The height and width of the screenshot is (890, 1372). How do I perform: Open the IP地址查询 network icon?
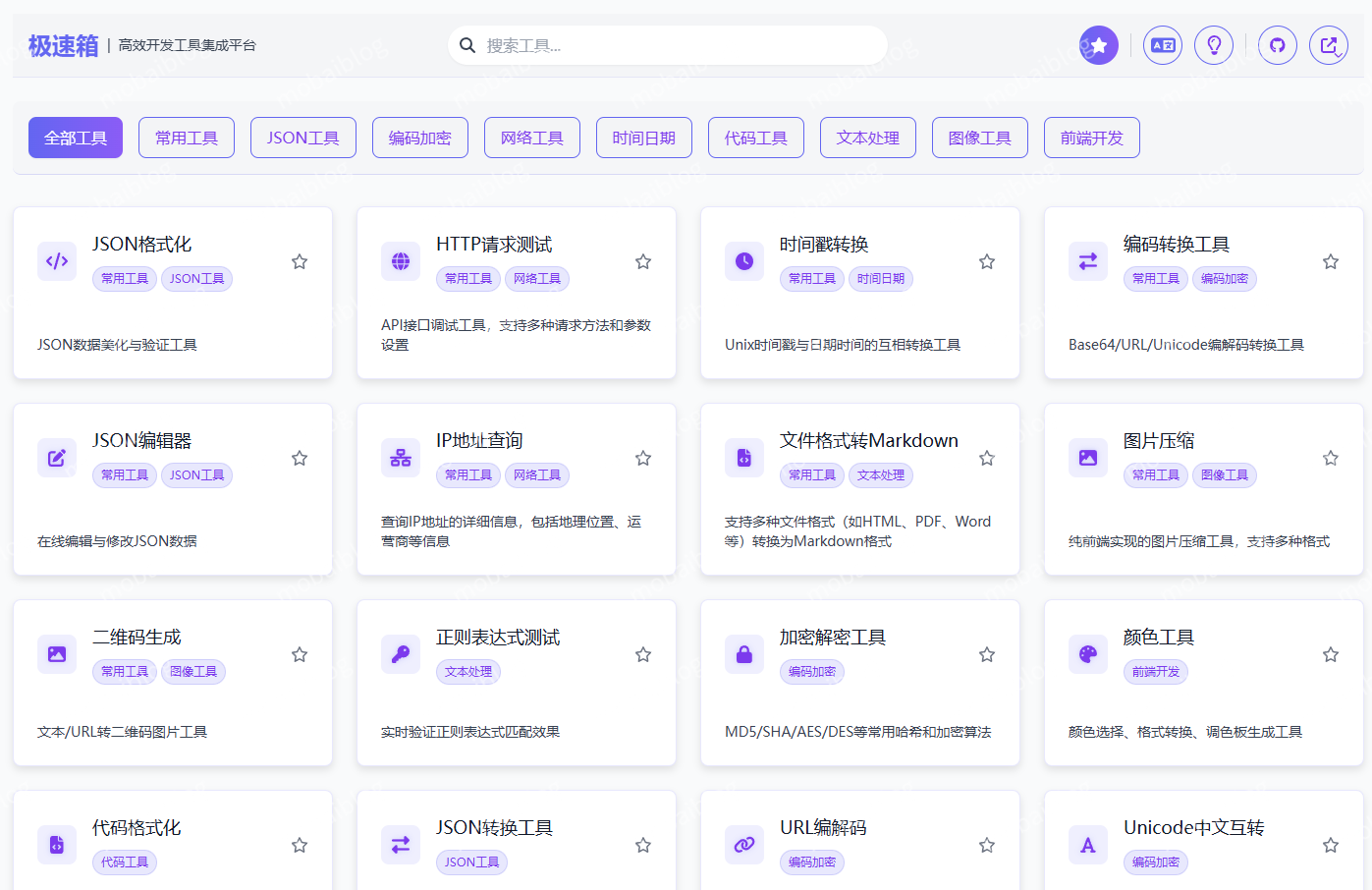(401, 457)
